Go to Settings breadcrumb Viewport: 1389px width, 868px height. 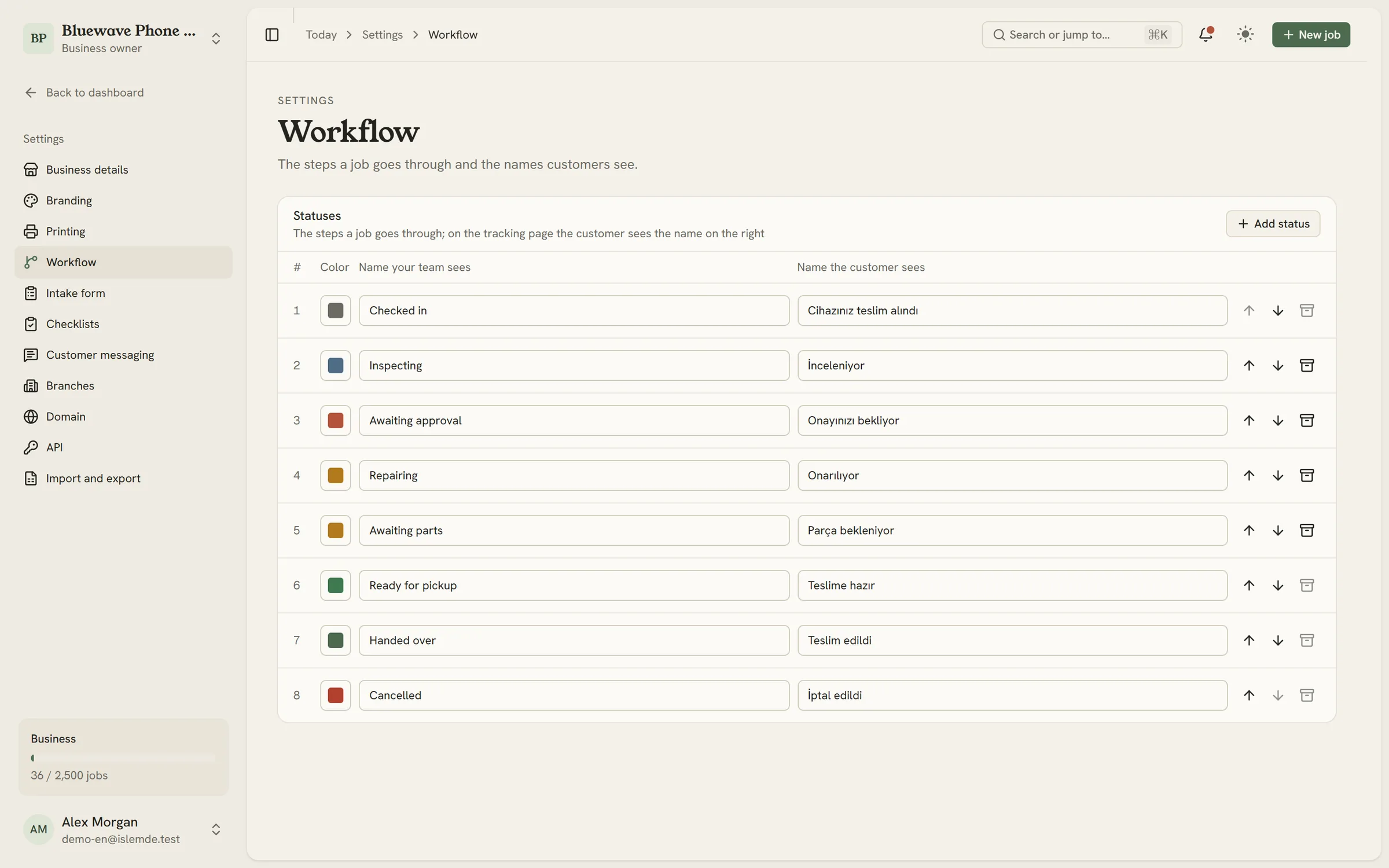click(382, 35)
